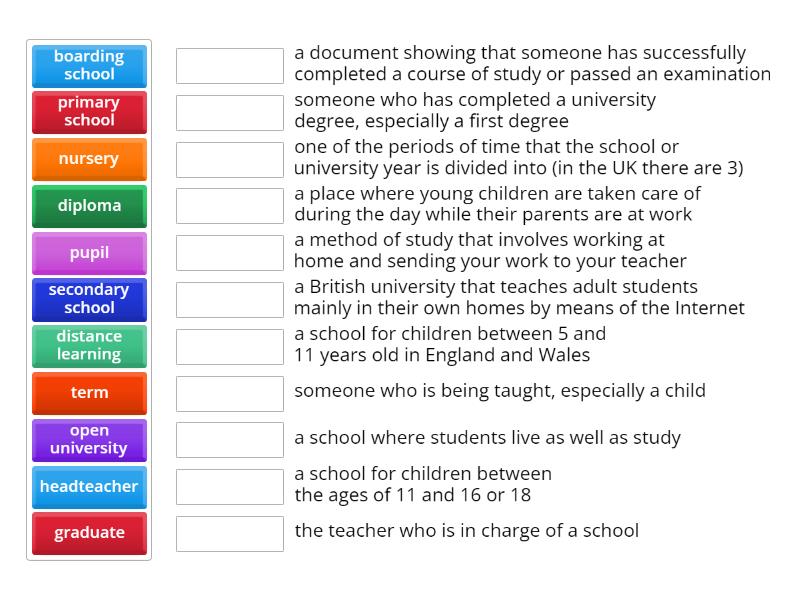Select the 'boarding school' tile

click(x=89, y=65)
